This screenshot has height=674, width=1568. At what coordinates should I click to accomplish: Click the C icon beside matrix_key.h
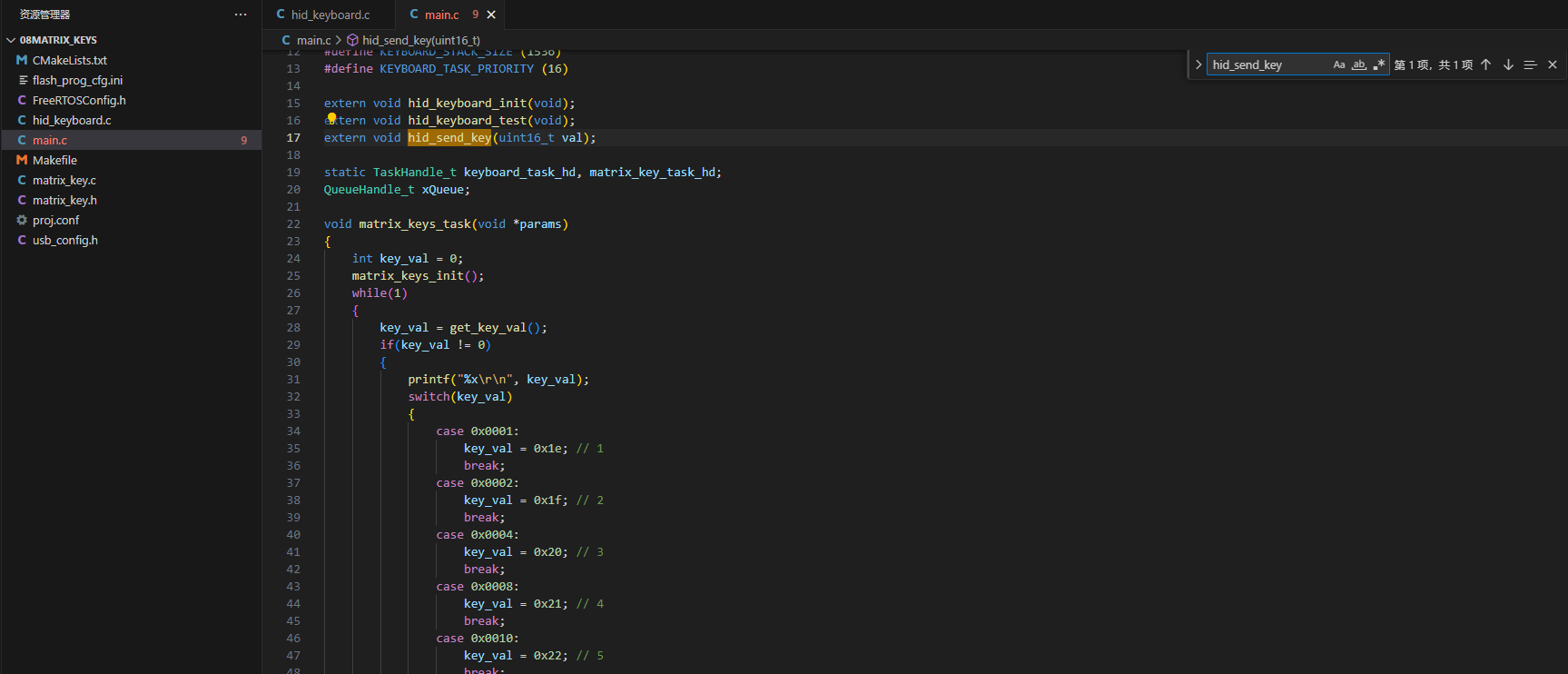click(22, 200)
